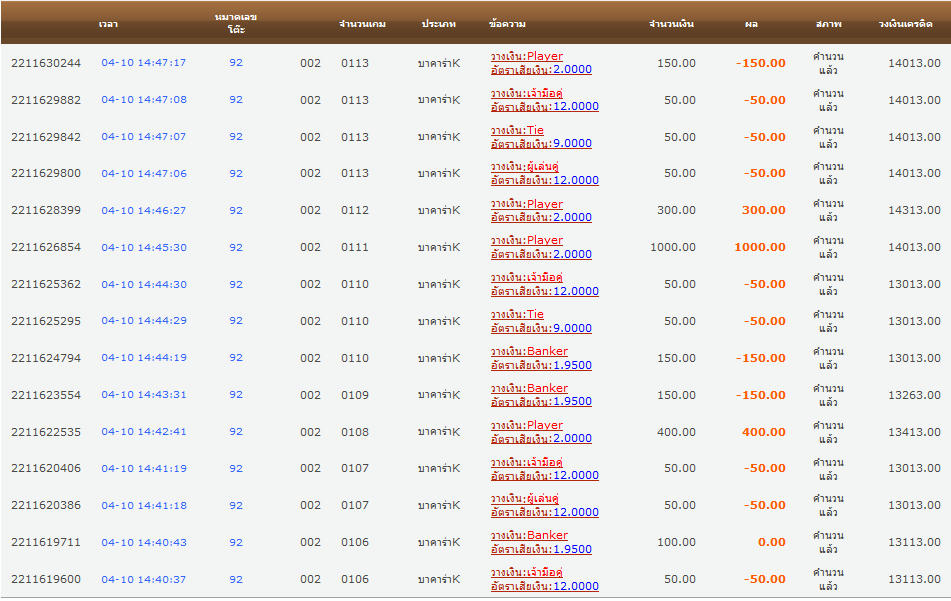Click the timestamp 04-10 14:40:37
Screen dimensions: 951x601
click(143, 580)
